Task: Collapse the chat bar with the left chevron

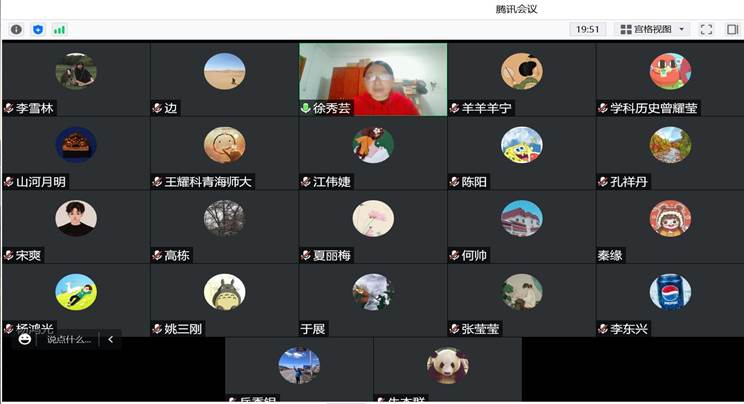Action: (x=110, y=339)
